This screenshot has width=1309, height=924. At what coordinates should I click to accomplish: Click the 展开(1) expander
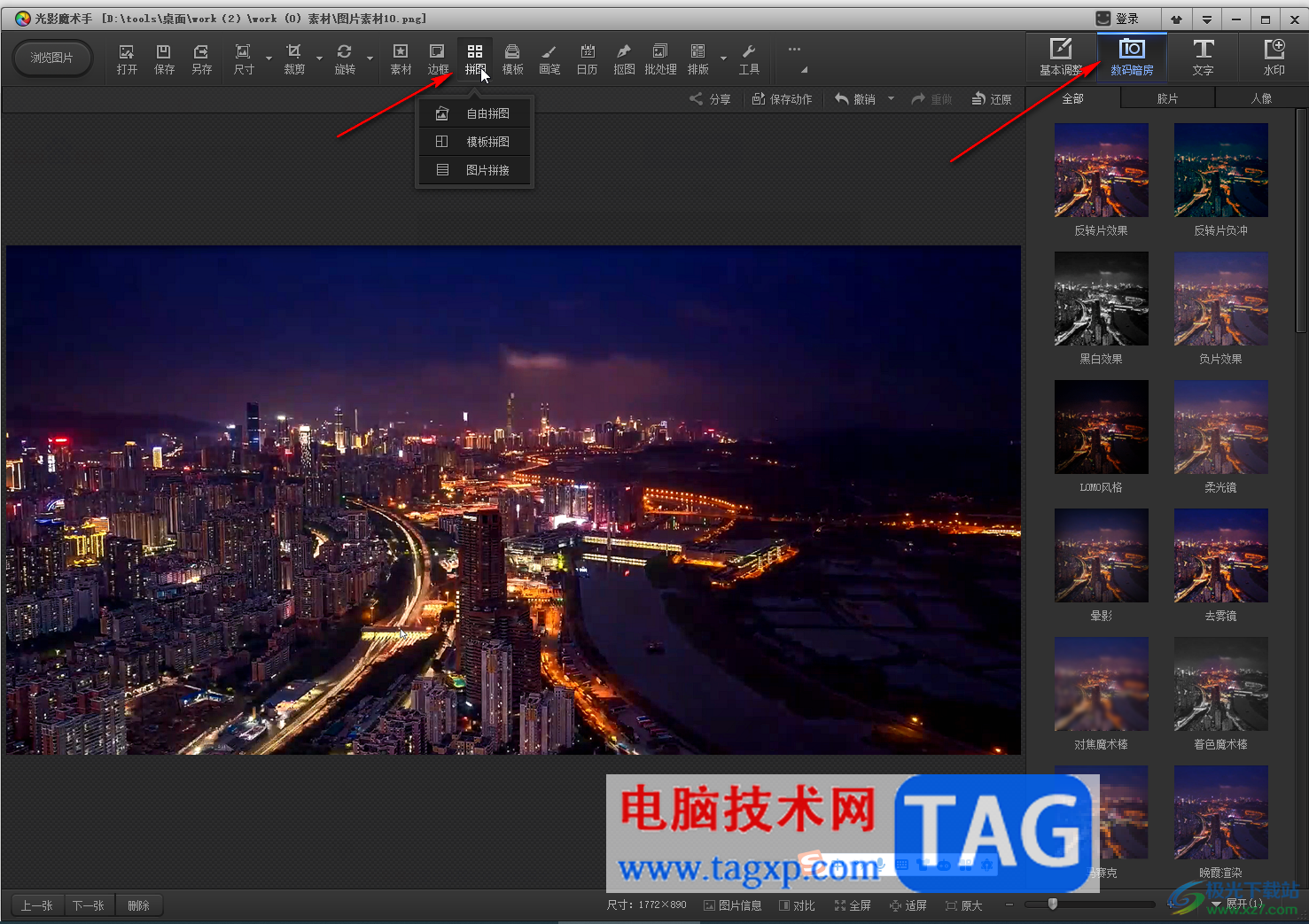coord(1238,904)
